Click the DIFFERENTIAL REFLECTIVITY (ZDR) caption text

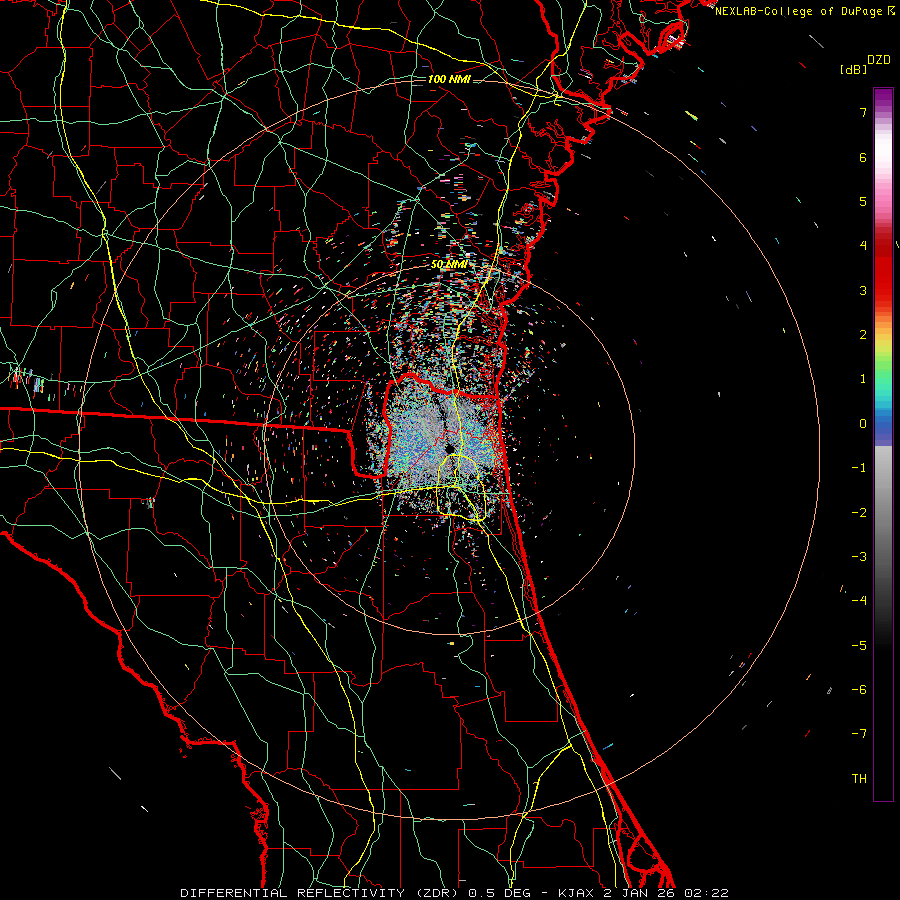point(321,893)
